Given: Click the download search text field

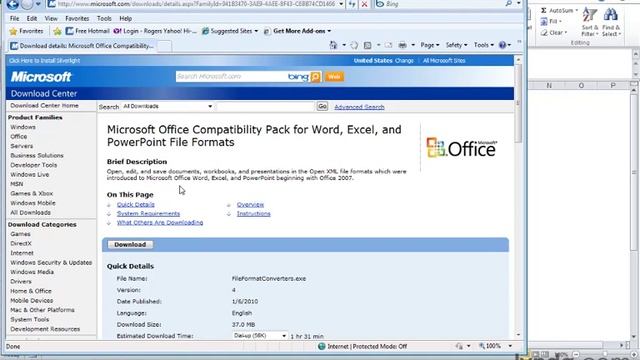Looking at the screenshot, I should coord(266,106).
